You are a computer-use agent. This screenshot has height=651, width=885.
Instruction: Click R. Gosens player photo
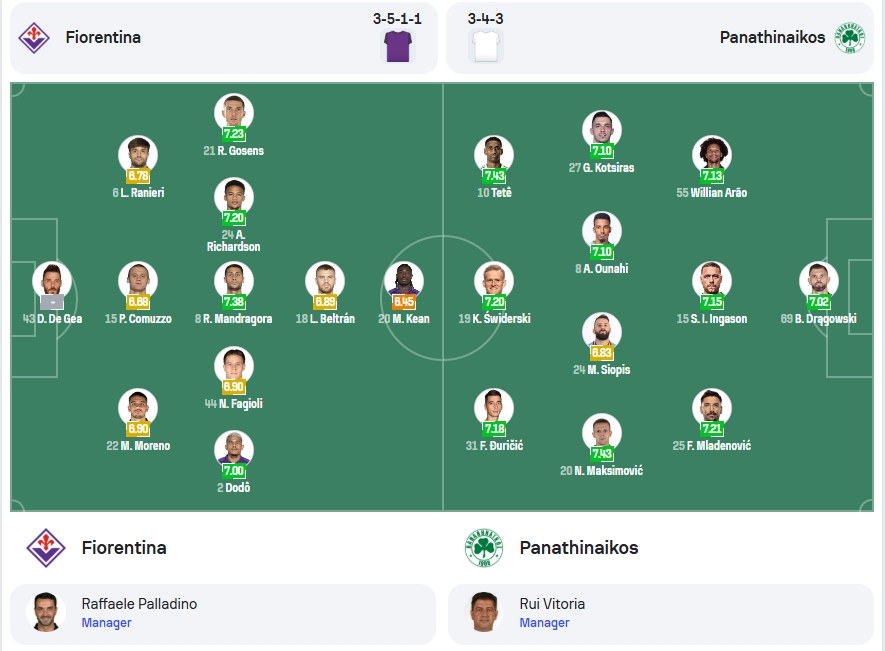tap(234, 113)
